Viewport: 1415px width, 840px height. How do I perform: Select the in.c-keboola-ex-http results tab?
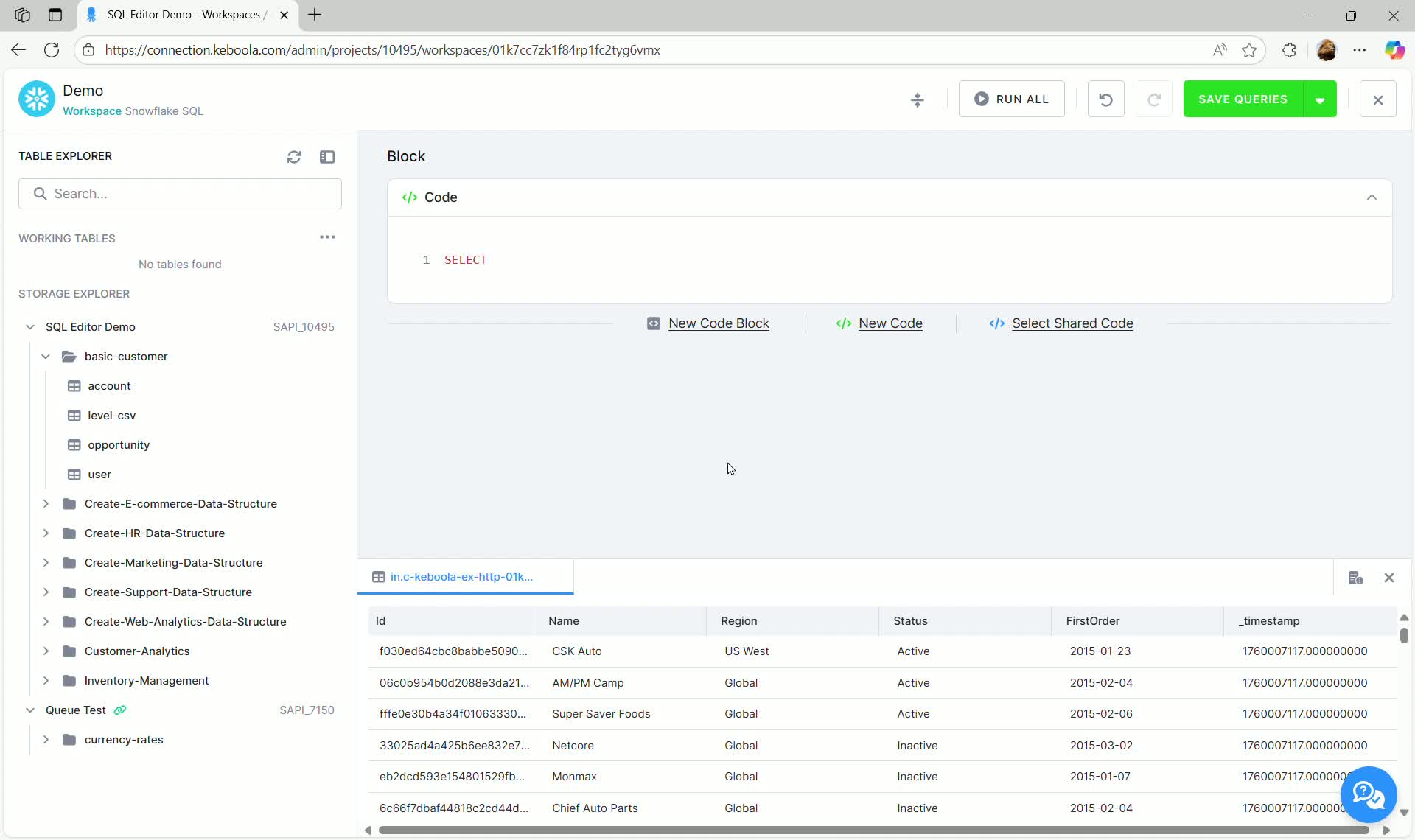click(464, 577)
